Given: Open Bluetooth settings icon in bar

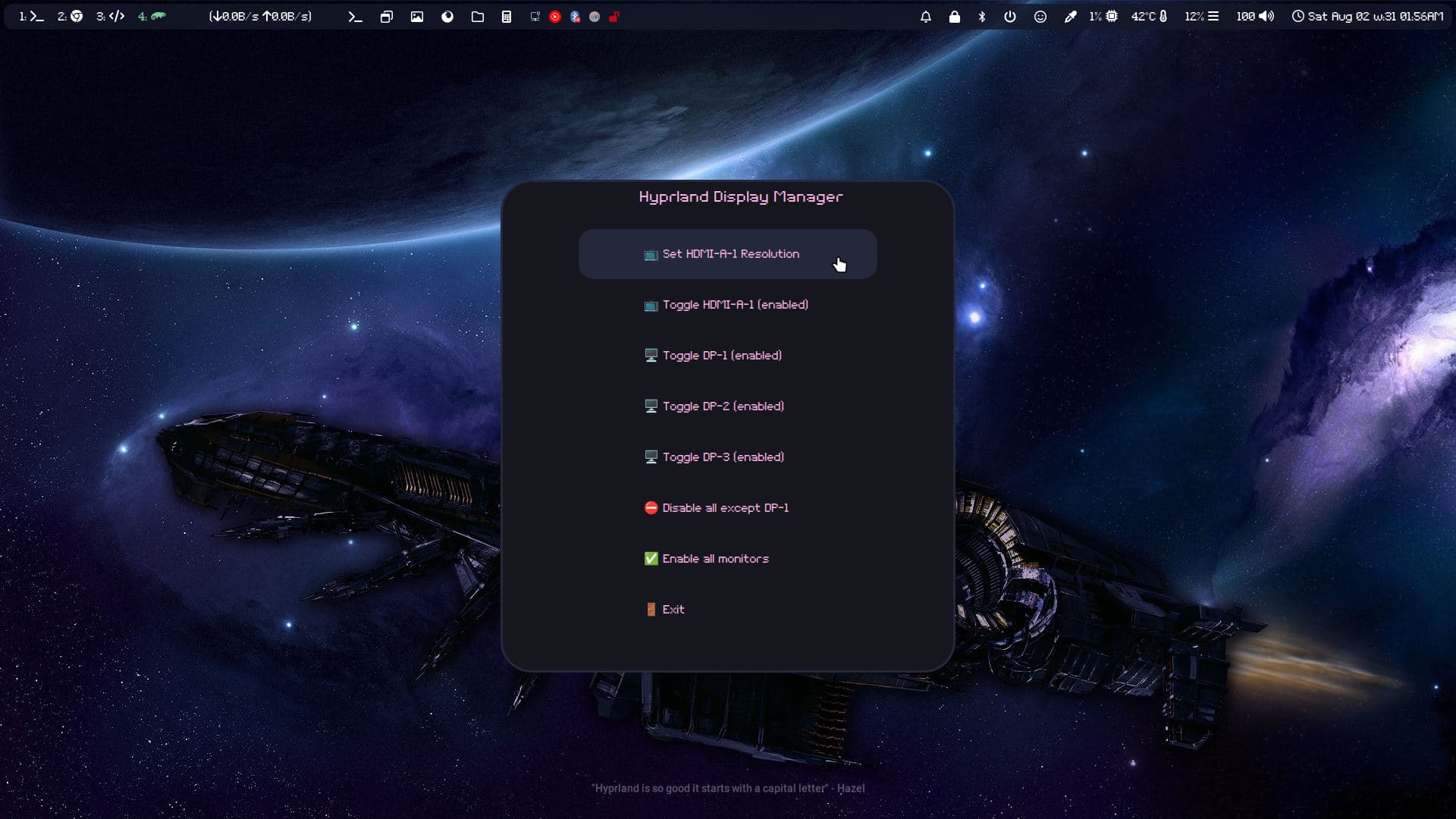Looking at the screenshot, I should click(x=982, y=17).
